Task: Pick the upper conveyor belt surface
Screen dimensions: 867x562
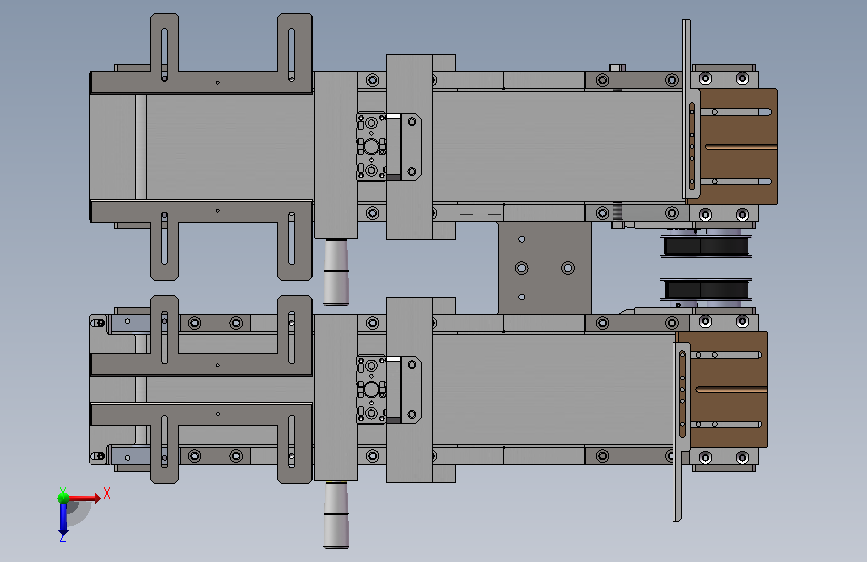Action: (x=557, y=147)
